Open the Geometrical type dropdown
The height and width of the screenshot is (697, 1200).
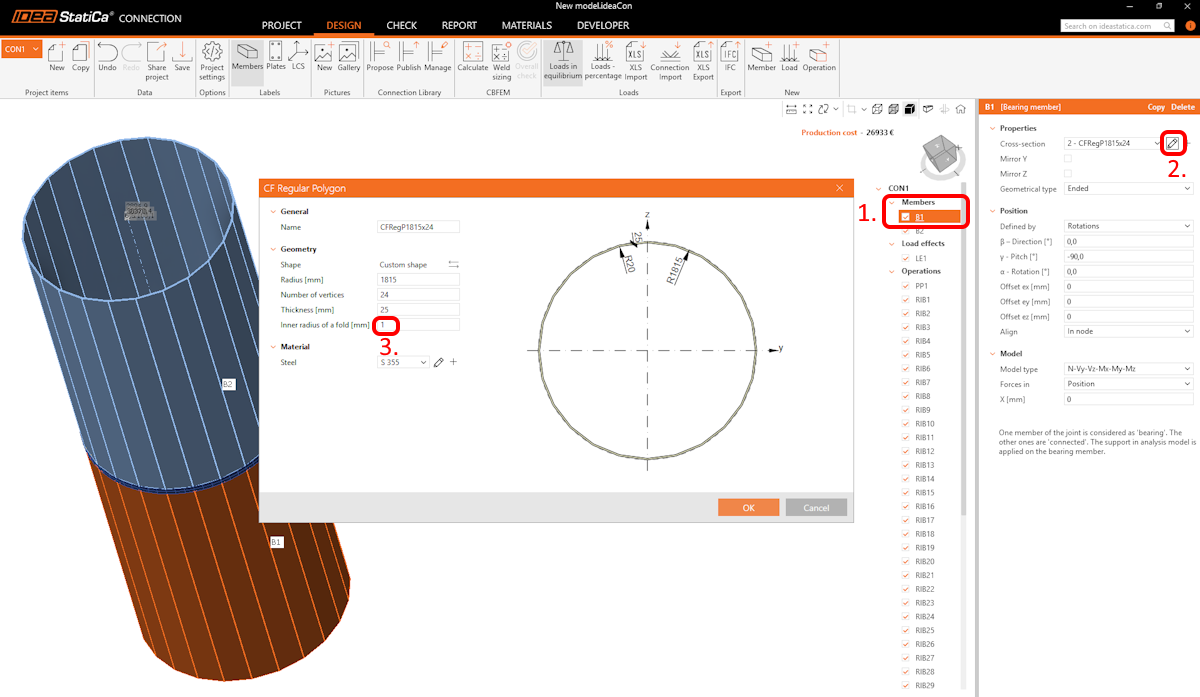1128,189
